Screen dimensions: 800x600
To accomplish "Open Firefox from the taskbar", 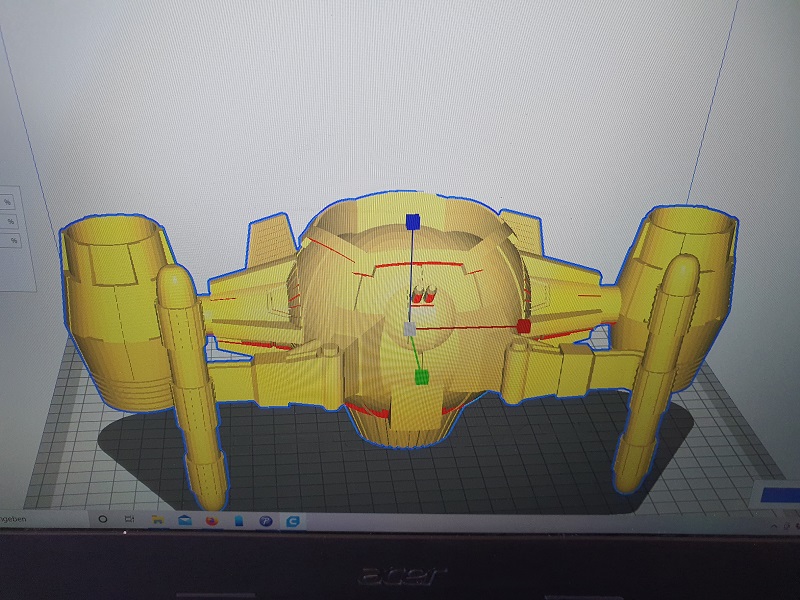I will (212, 520).
